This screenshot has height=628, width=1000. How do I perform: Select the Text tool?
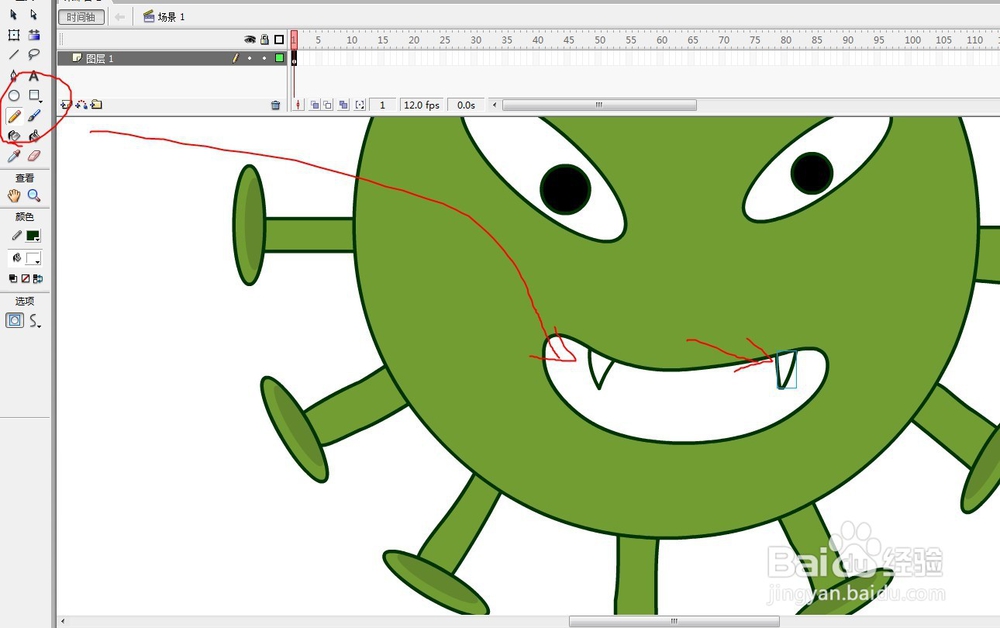tap(34, 76)
